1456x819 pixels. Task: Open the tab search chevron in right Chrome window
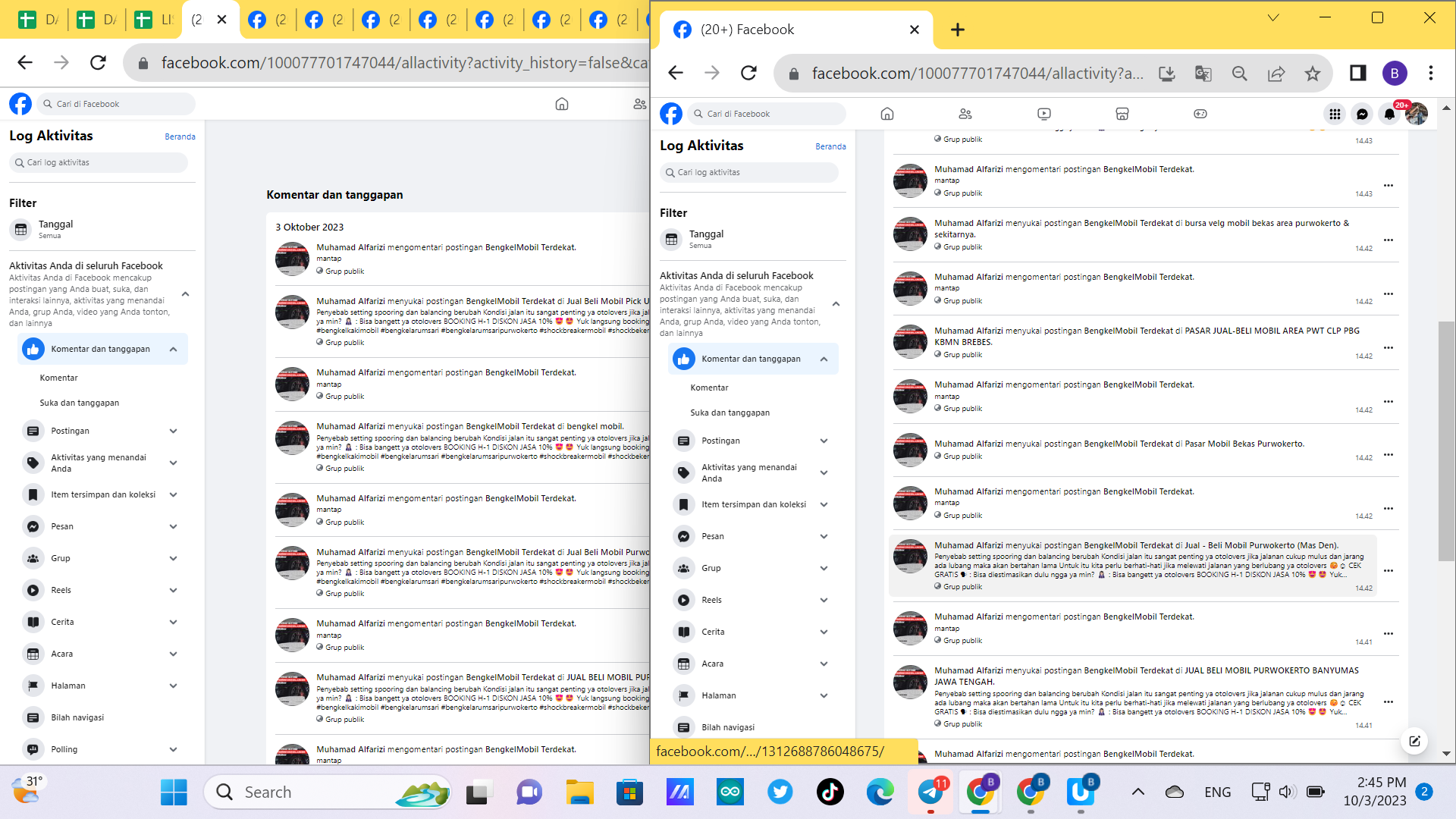(x=1273, y=17)
